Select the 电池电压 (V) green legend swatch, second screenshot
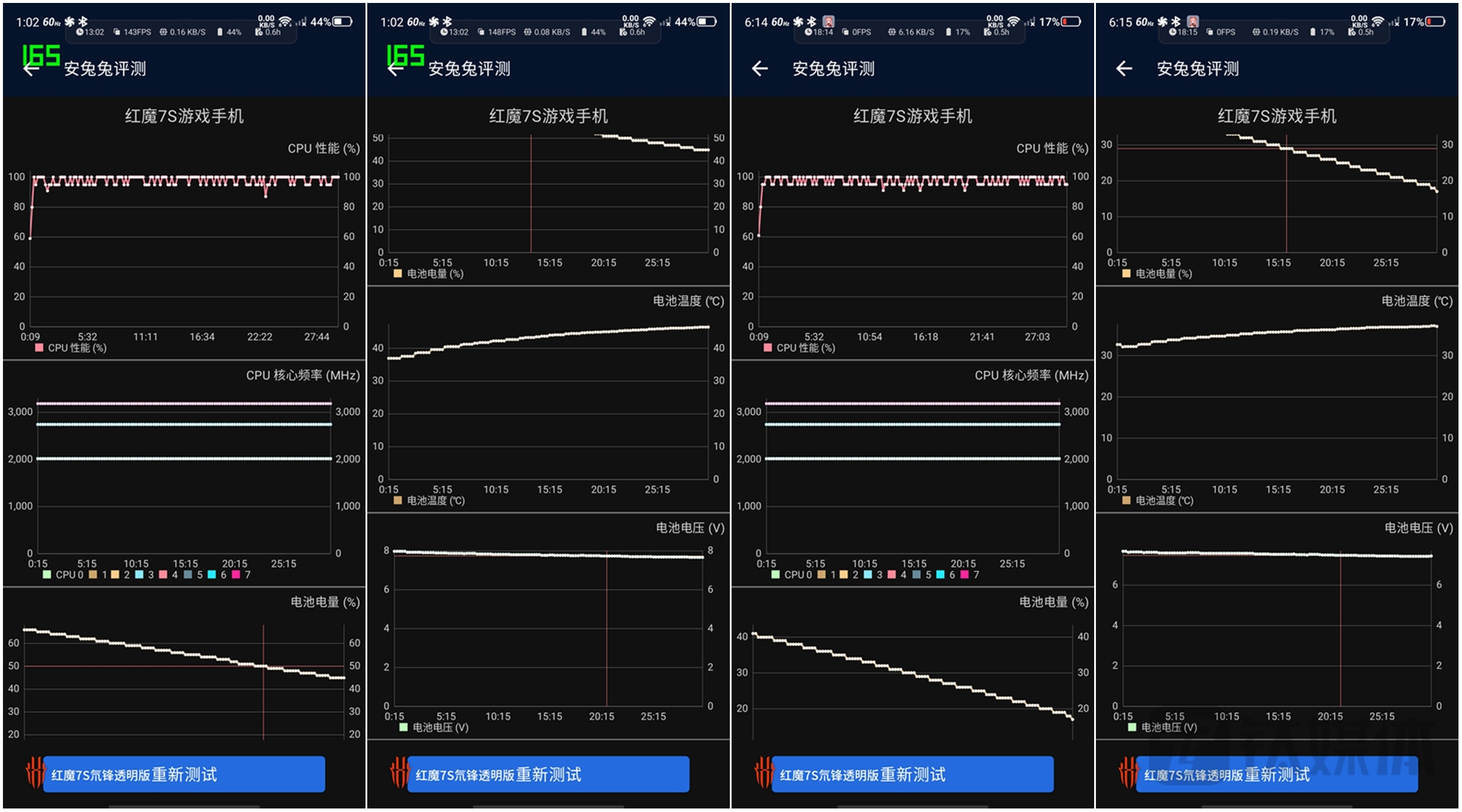 [x=403, y=727]
